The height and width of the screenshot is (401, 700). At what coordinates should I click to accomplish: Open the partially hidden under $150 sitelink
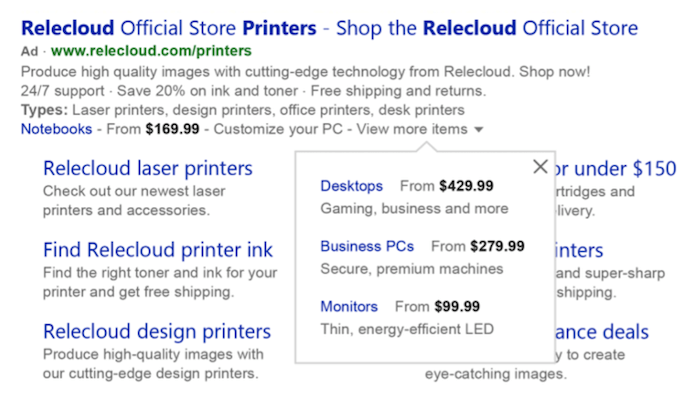[616, 169]
